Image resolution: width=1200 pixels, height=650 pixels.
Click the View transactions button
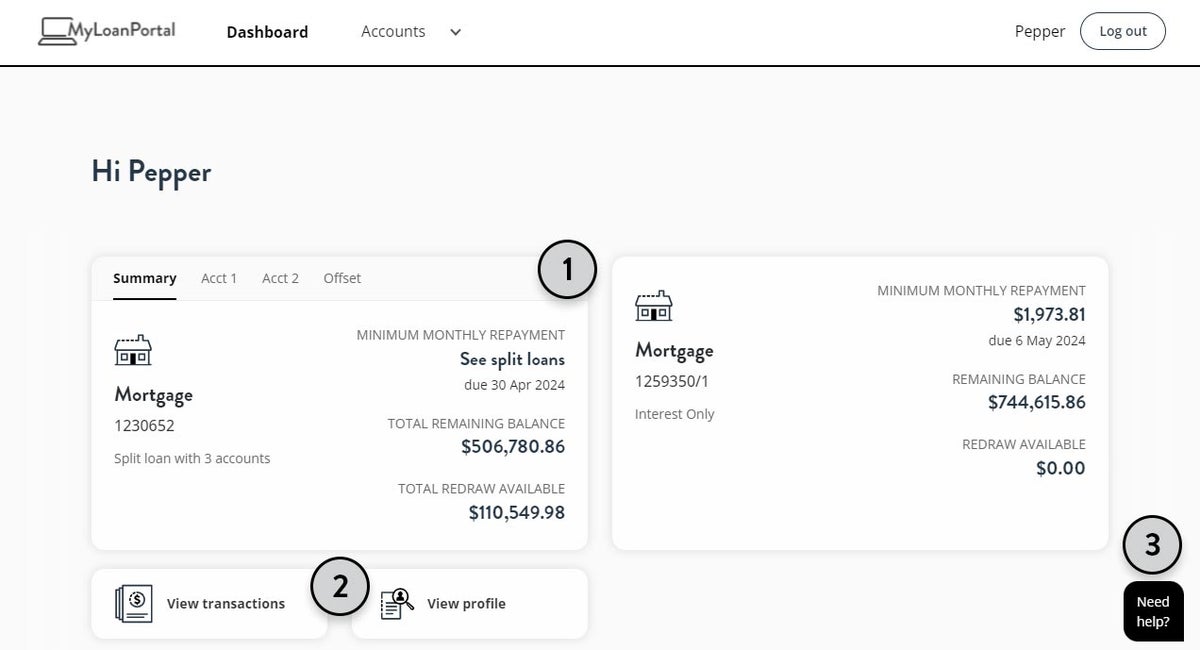pyautogui.click(x=210, y=602)
